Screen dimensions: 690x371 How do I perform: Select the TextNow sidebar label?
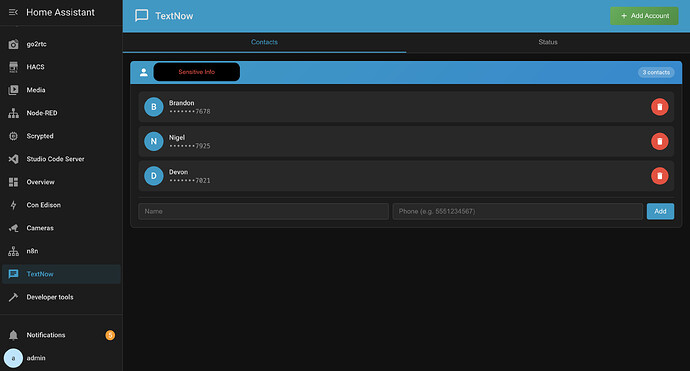[x=40, y=274]
